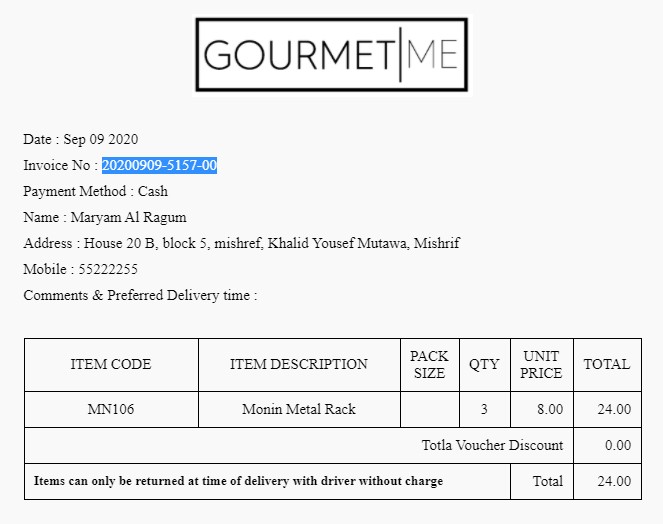Click the return policy note text
The width and height of the screenshot is (663, 524).
coord(238,481)
